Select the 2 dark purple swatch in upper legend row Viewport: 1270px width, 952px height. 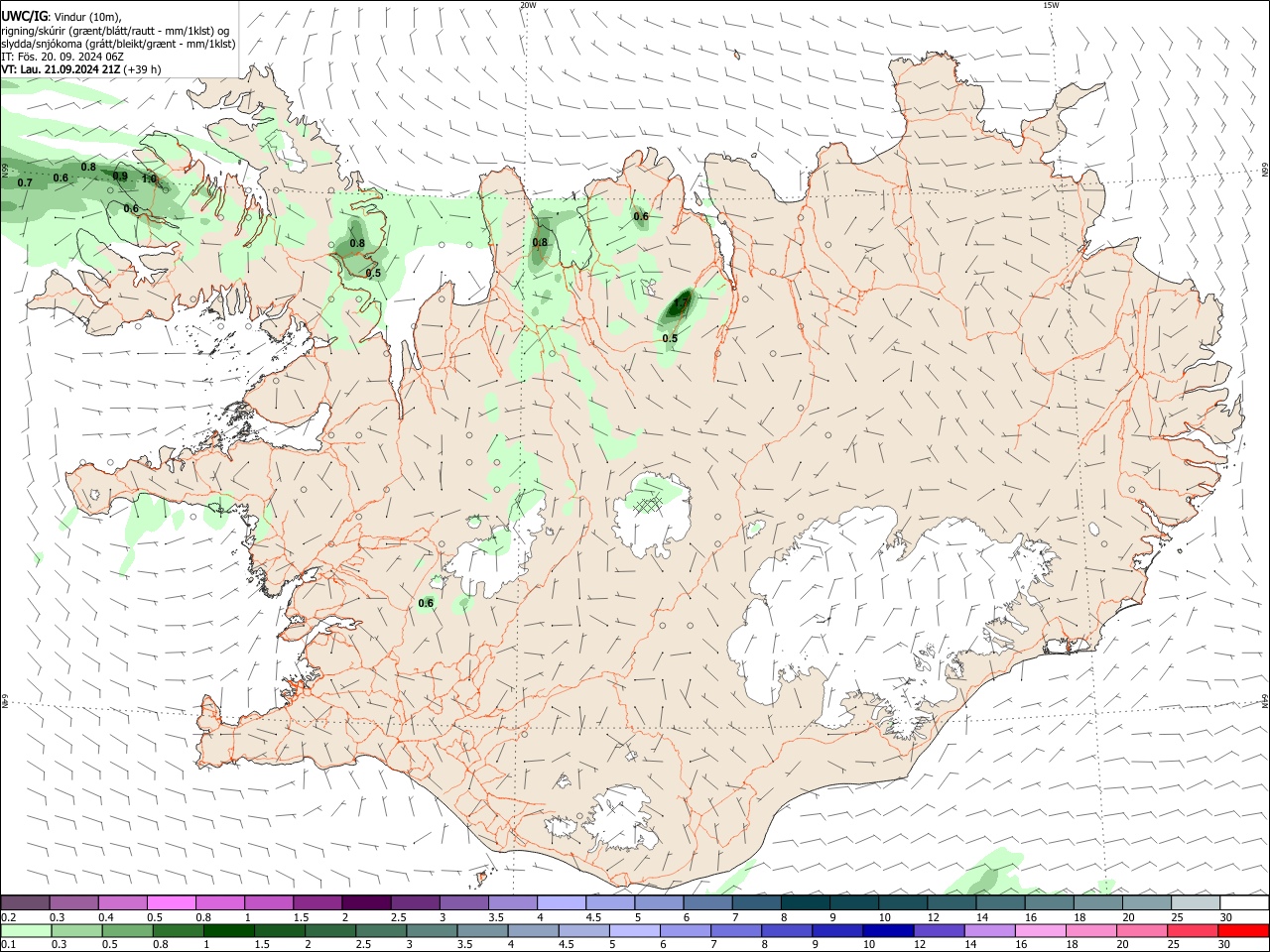(366, 902)
